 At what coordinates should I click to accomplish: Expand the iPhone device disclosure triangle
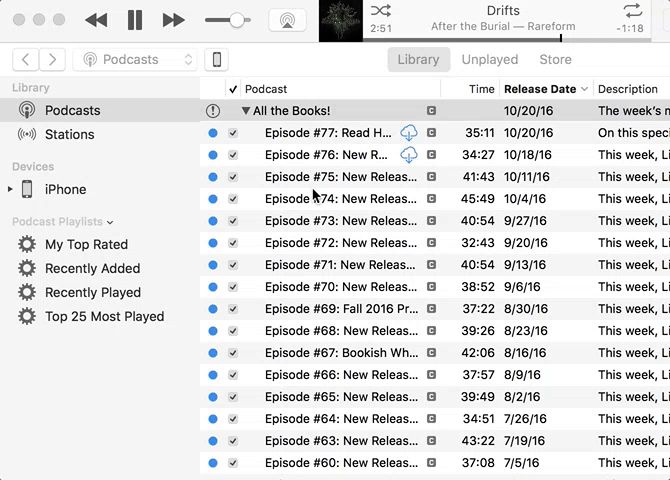10,189
